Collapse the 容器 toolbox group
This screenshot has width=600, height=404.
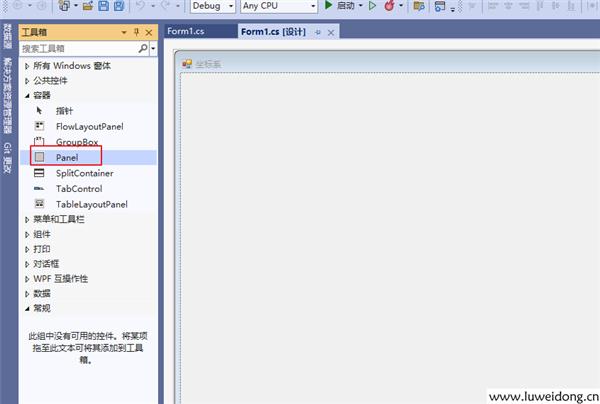(x=27, y=95)
